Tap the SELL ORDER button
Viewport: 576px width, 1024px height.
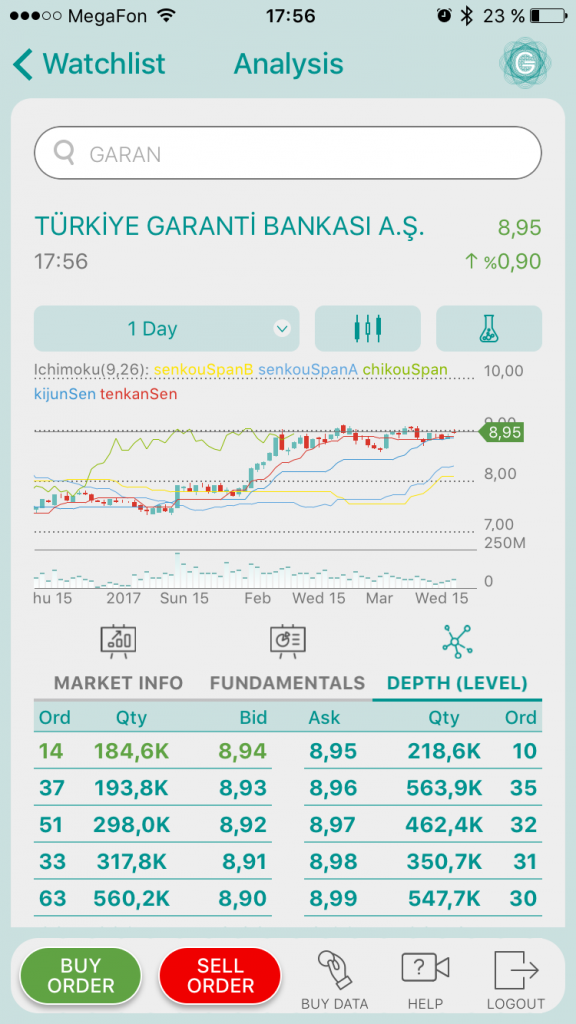click(220, 976)
